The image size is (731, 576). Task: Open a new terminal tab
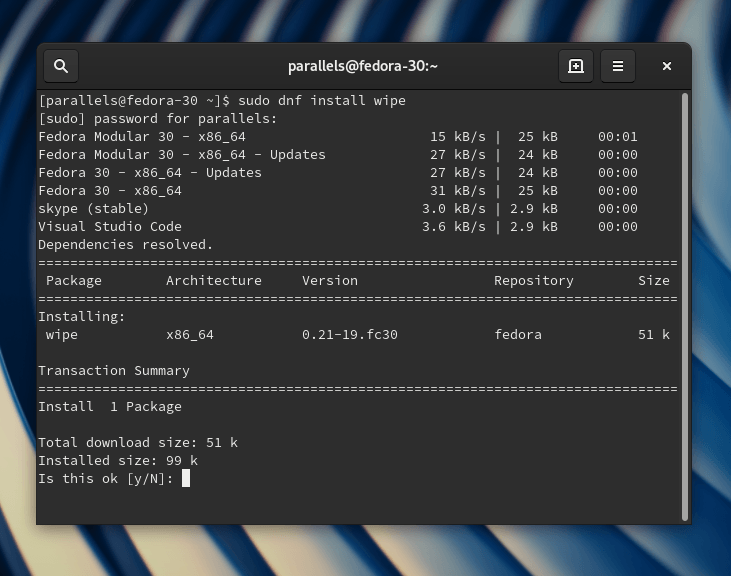click(576, 66)
